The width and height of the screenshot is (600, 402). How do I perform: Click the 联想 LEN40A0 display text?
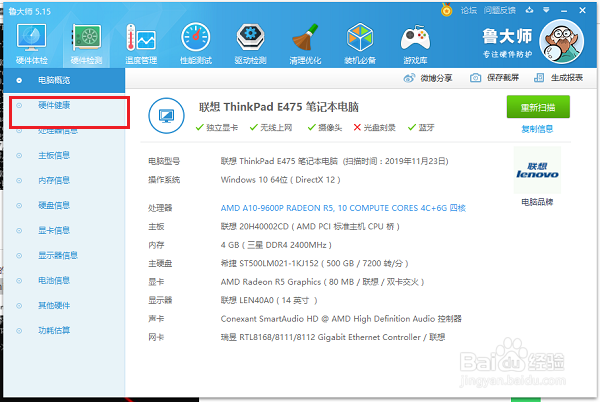pos(269,300)
